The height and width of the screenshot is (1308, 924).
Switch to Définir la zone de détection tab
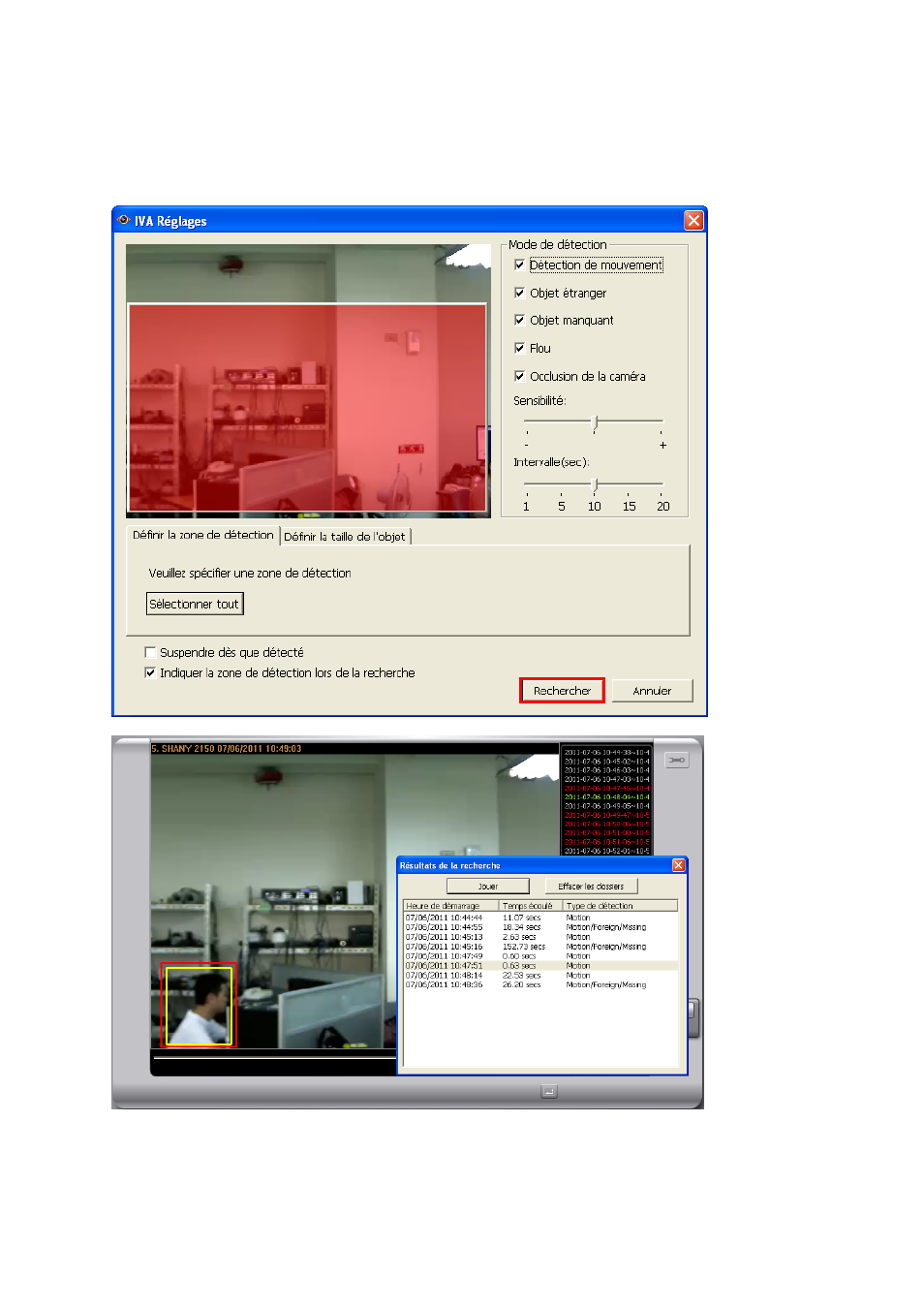point(203,535)
